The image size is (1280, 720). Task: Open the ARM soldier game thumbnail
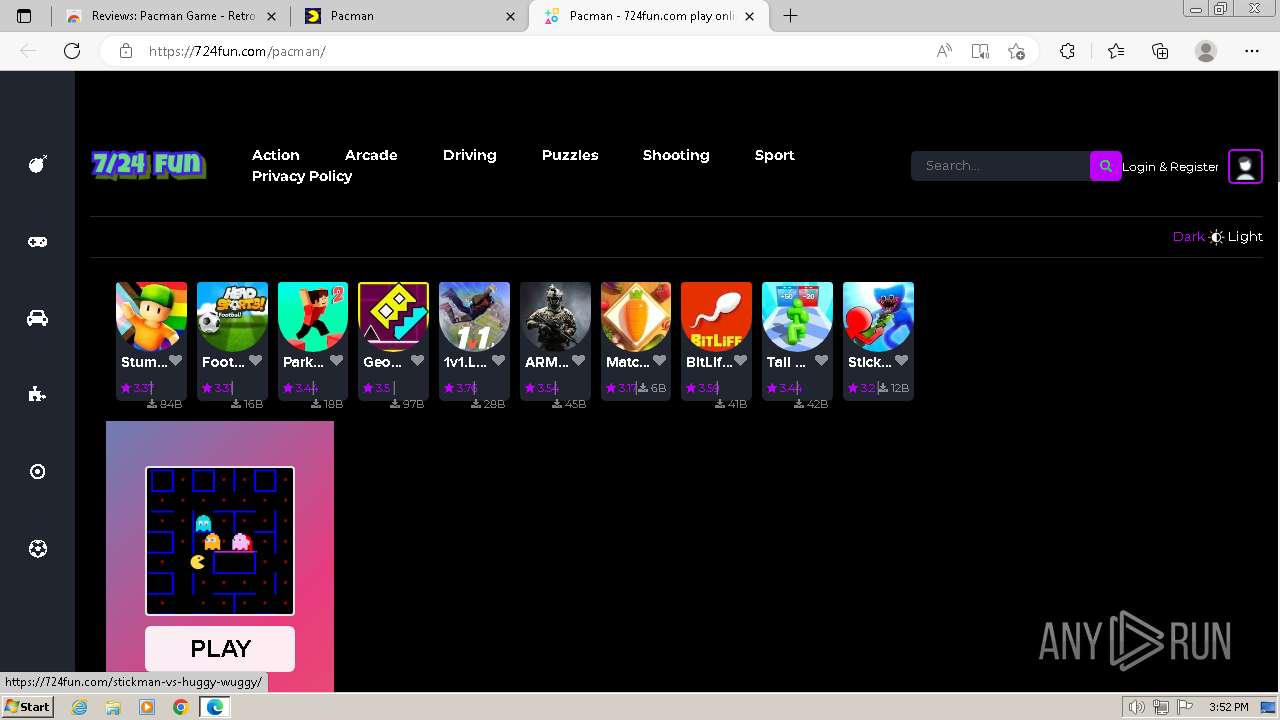pyautogui.click(x=555, y=317)
